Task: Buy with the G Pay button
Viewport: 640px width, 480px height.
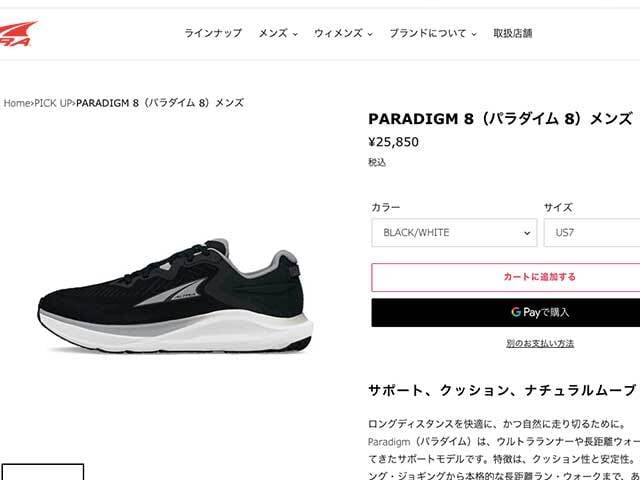Action: pos(506,312)
